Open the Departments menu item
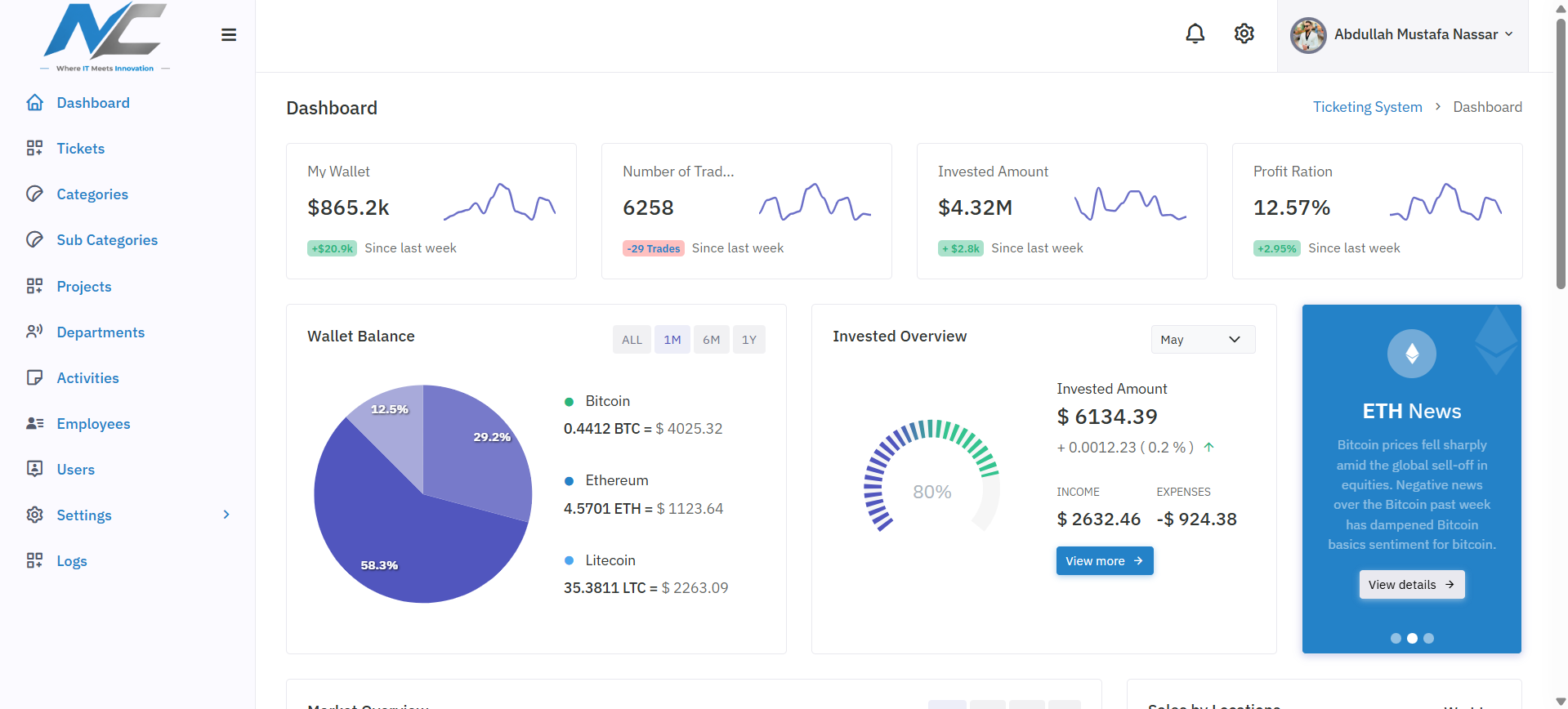 click(101, 332)
